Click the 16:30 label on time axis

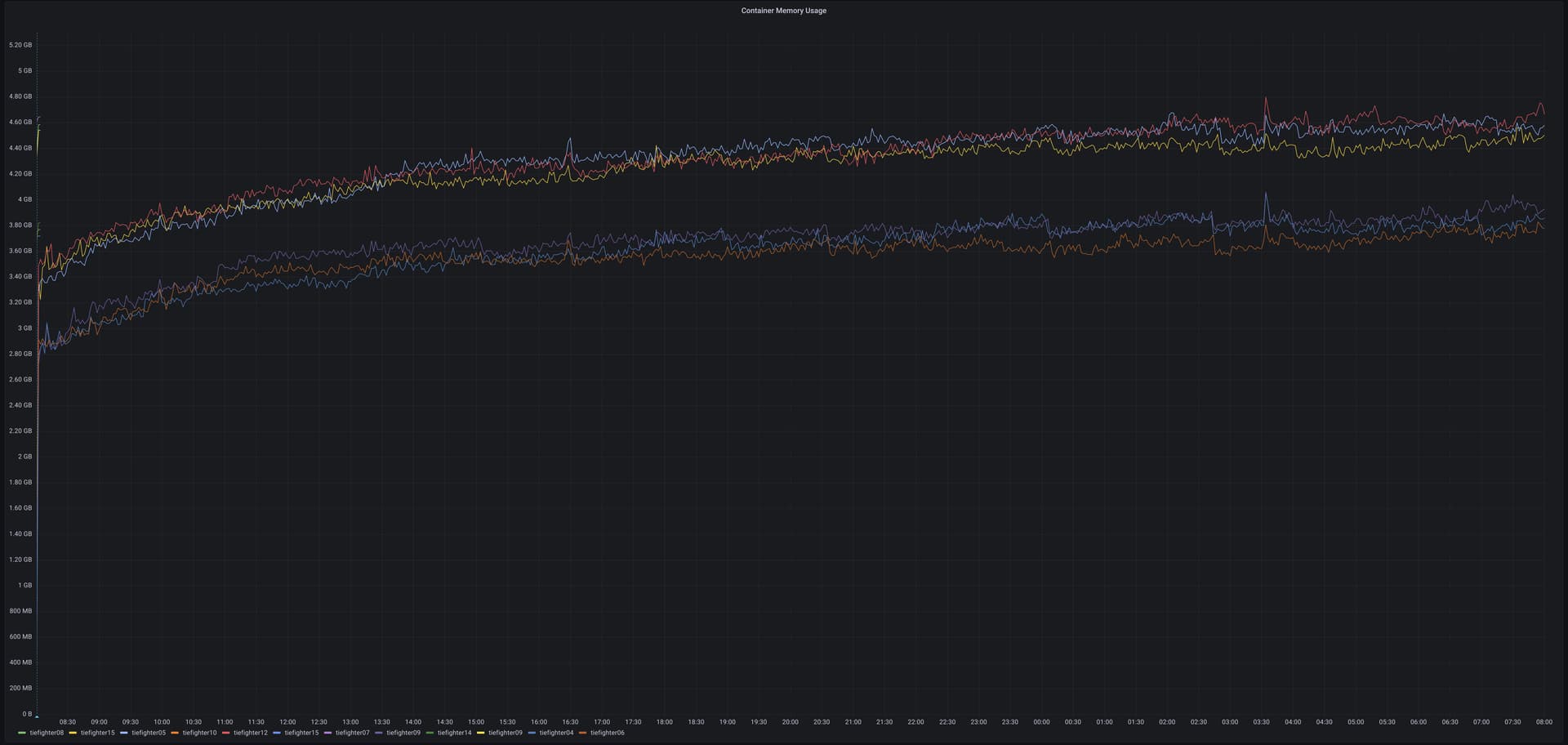click(x=570, y=722)
